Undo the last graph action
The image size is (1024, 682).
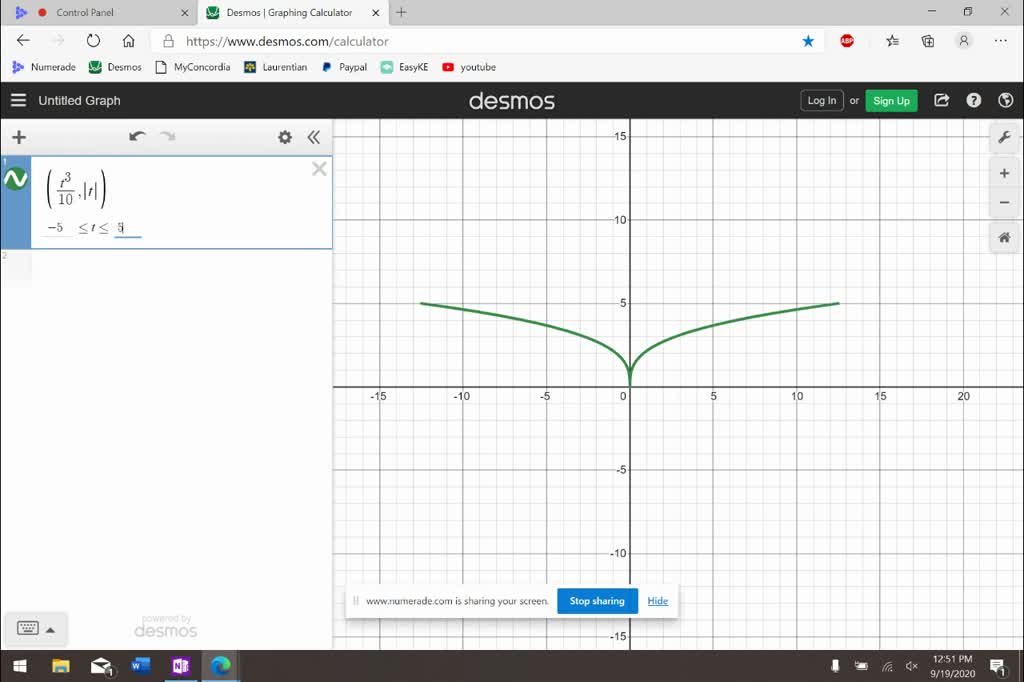tap(137, 136)
